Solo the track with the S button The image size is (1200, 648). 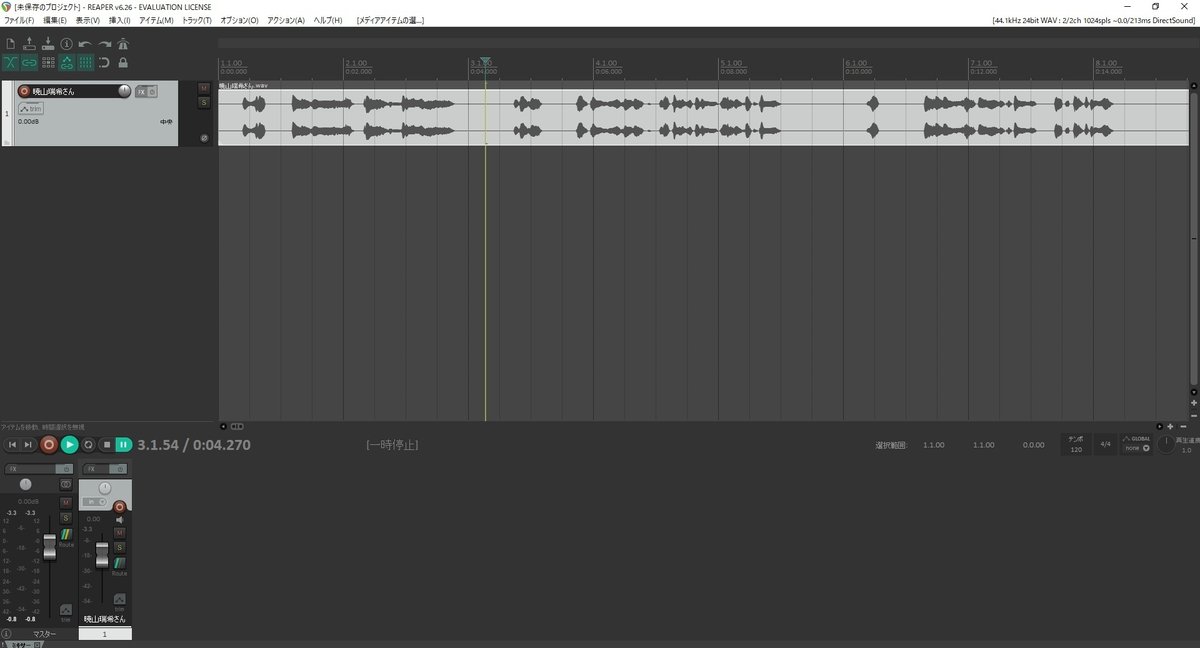click(204, 102)
